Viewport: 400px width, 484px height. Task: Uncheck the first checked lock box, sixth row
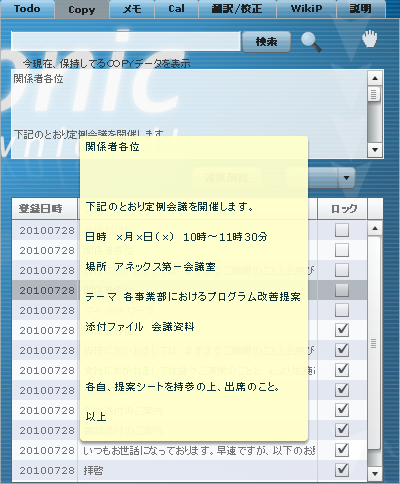(342, 330)
